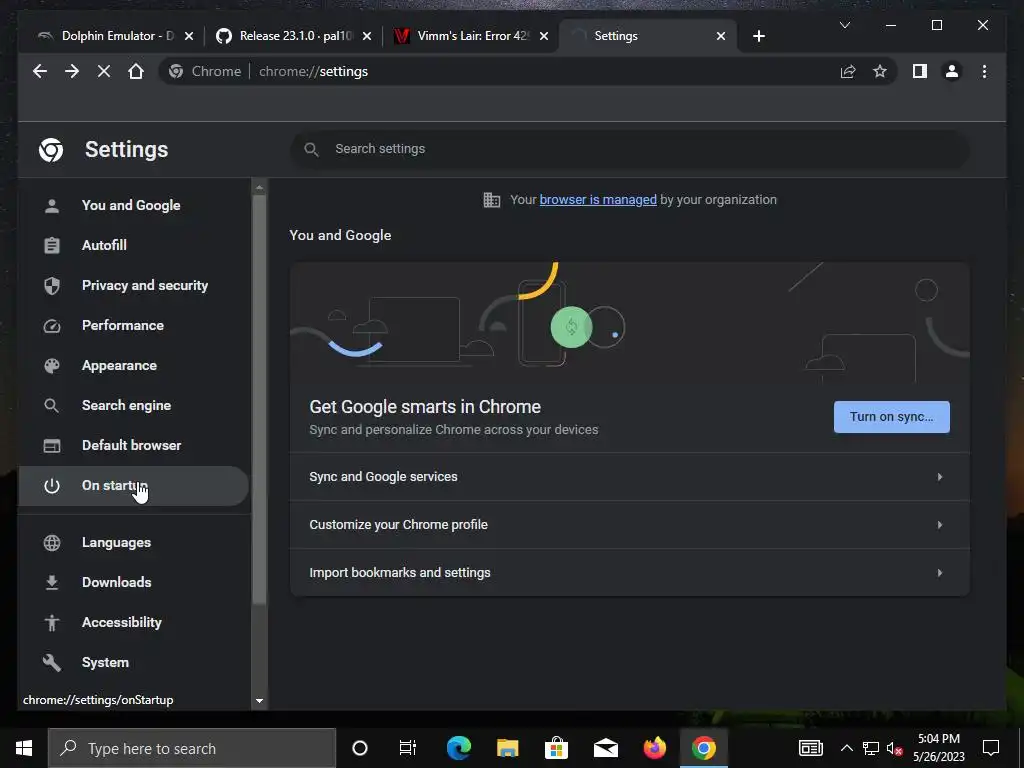Go back using the browser back arrow
Image resolution: width=1024 pixels, height=768 pixels.
40,71
